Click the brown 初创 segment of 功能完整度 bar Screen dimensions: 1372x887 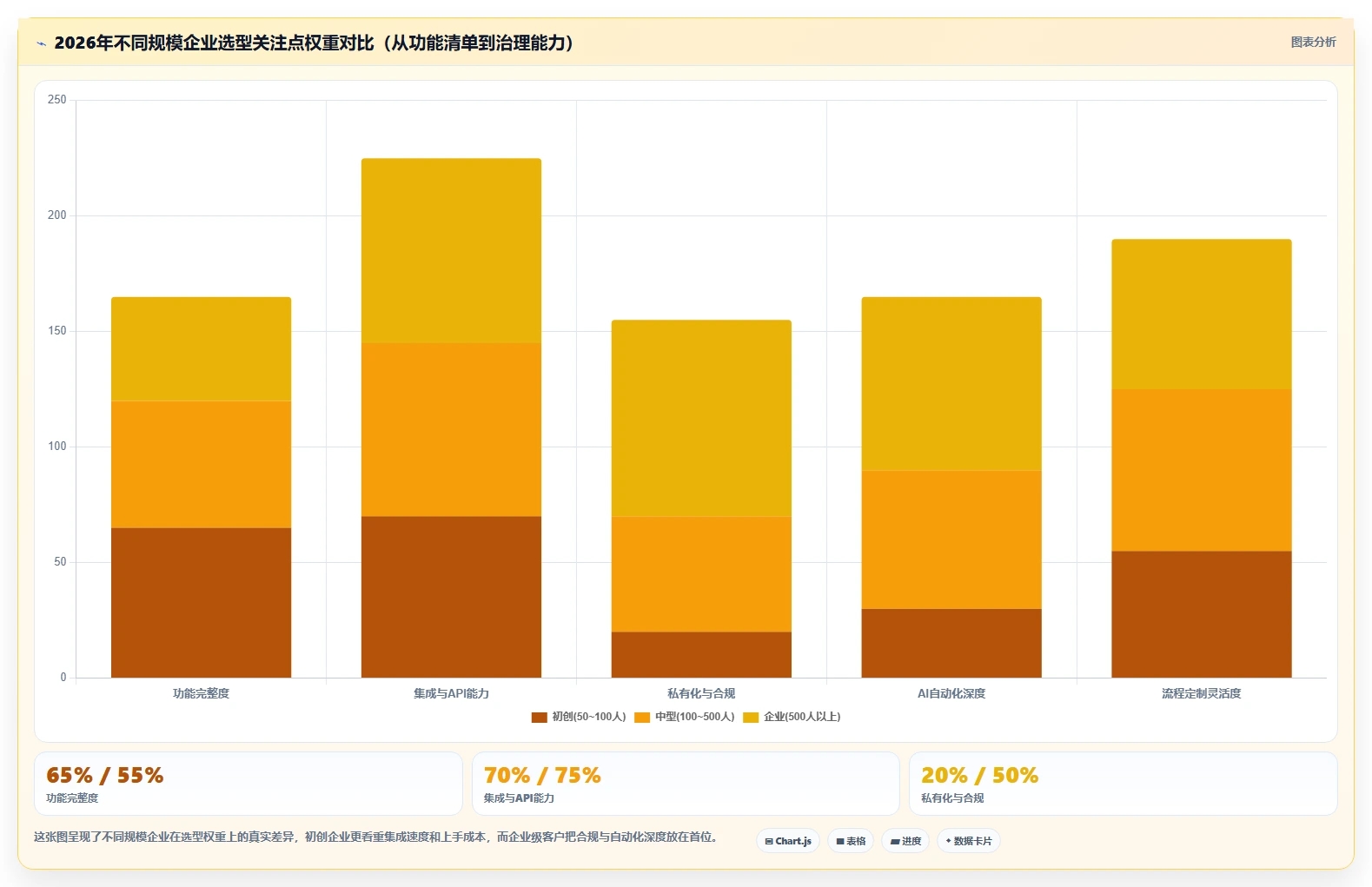201,603
